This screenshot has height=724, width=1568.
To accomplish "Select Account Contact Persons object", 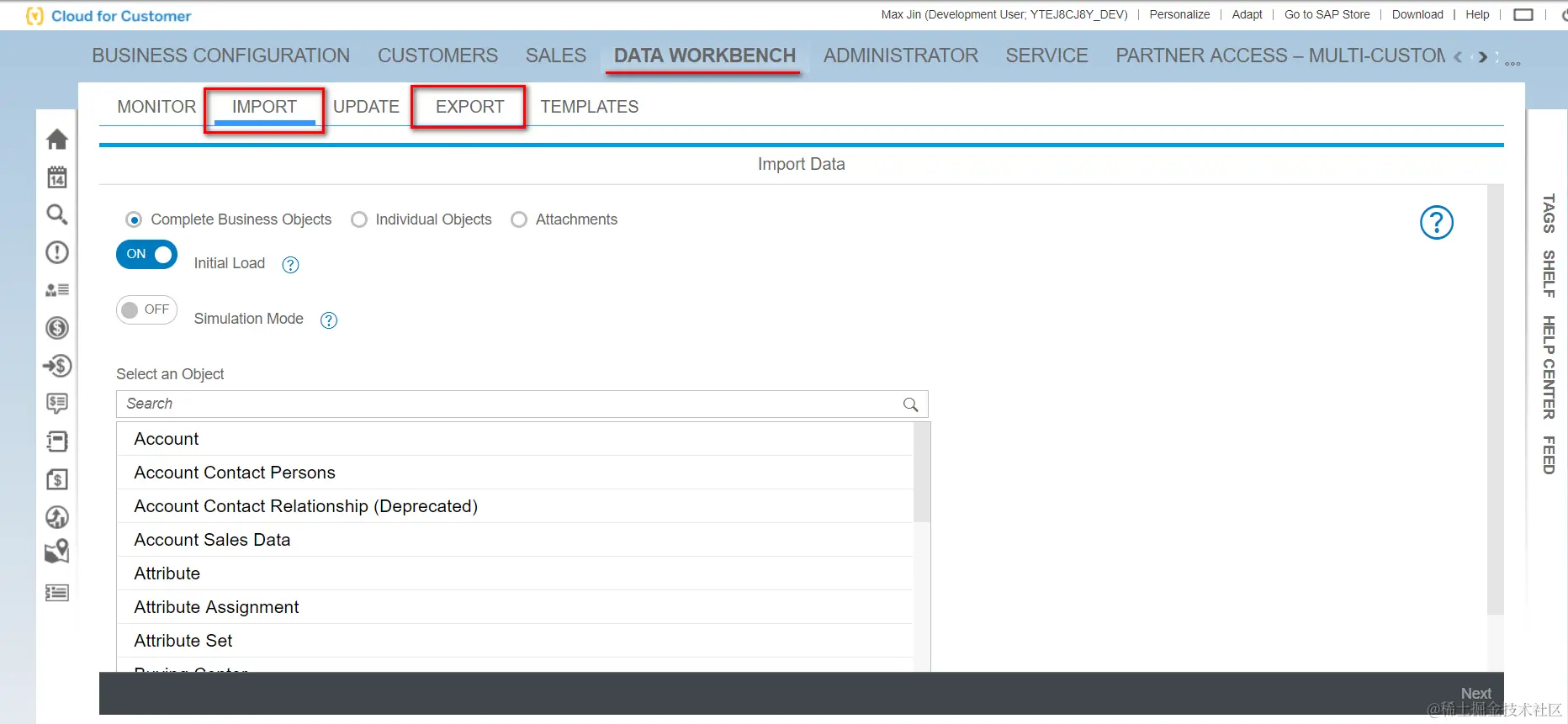I will pos(515,473).
